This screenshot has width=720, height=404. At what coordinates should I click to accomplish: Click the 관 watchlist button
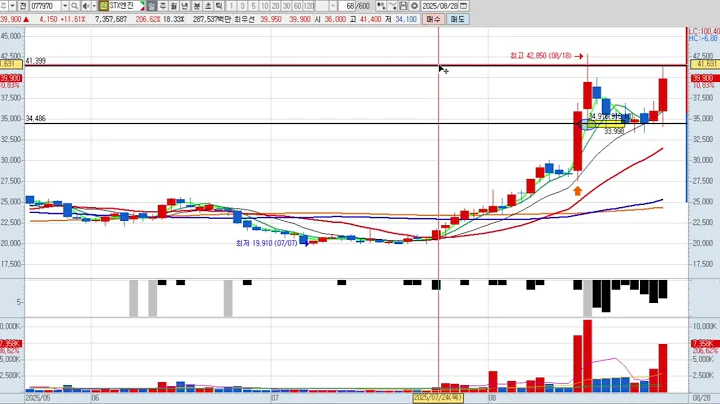click(x=22, y=6)
